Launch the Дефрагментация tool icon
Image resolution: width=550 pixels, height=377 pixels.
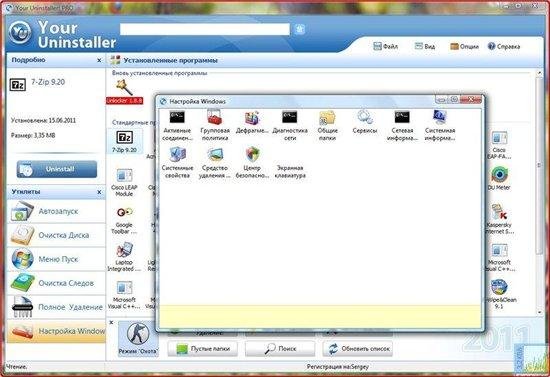pyautogui.click(x=252, y=123)
